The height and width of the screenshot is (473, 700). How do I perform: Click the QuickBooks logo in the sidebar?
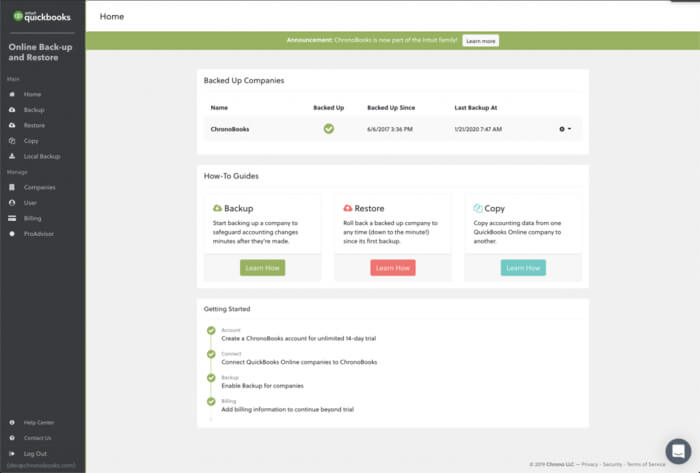coord(42,17)
